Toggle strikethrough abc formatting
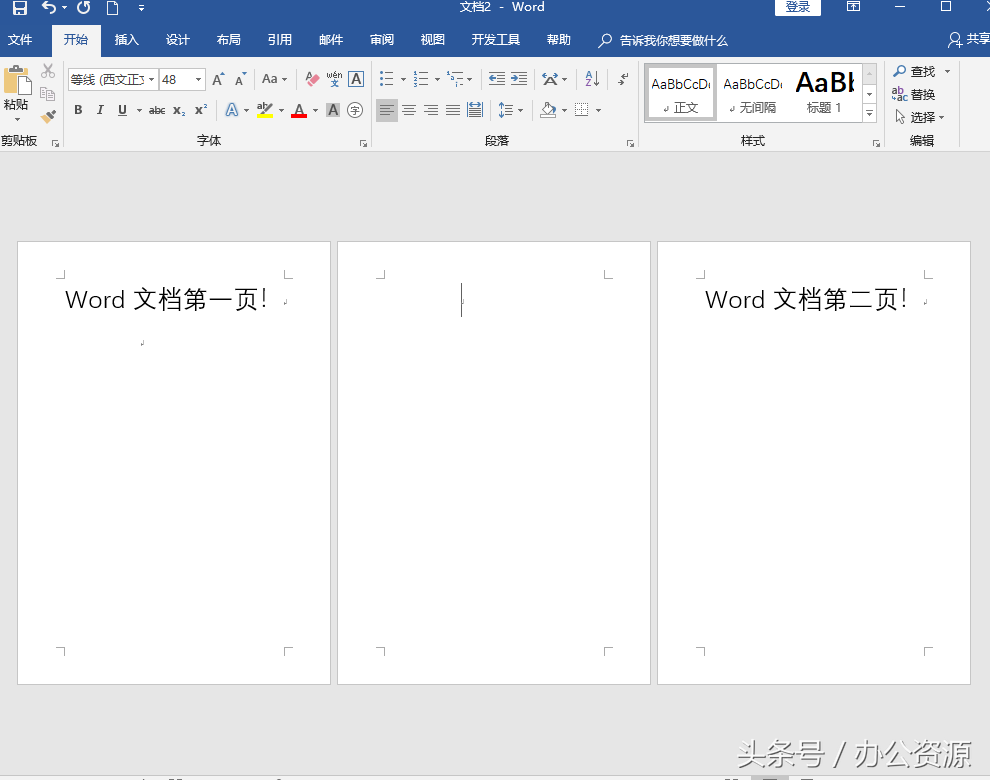The image size is (990, 780). tap(157, 111)
